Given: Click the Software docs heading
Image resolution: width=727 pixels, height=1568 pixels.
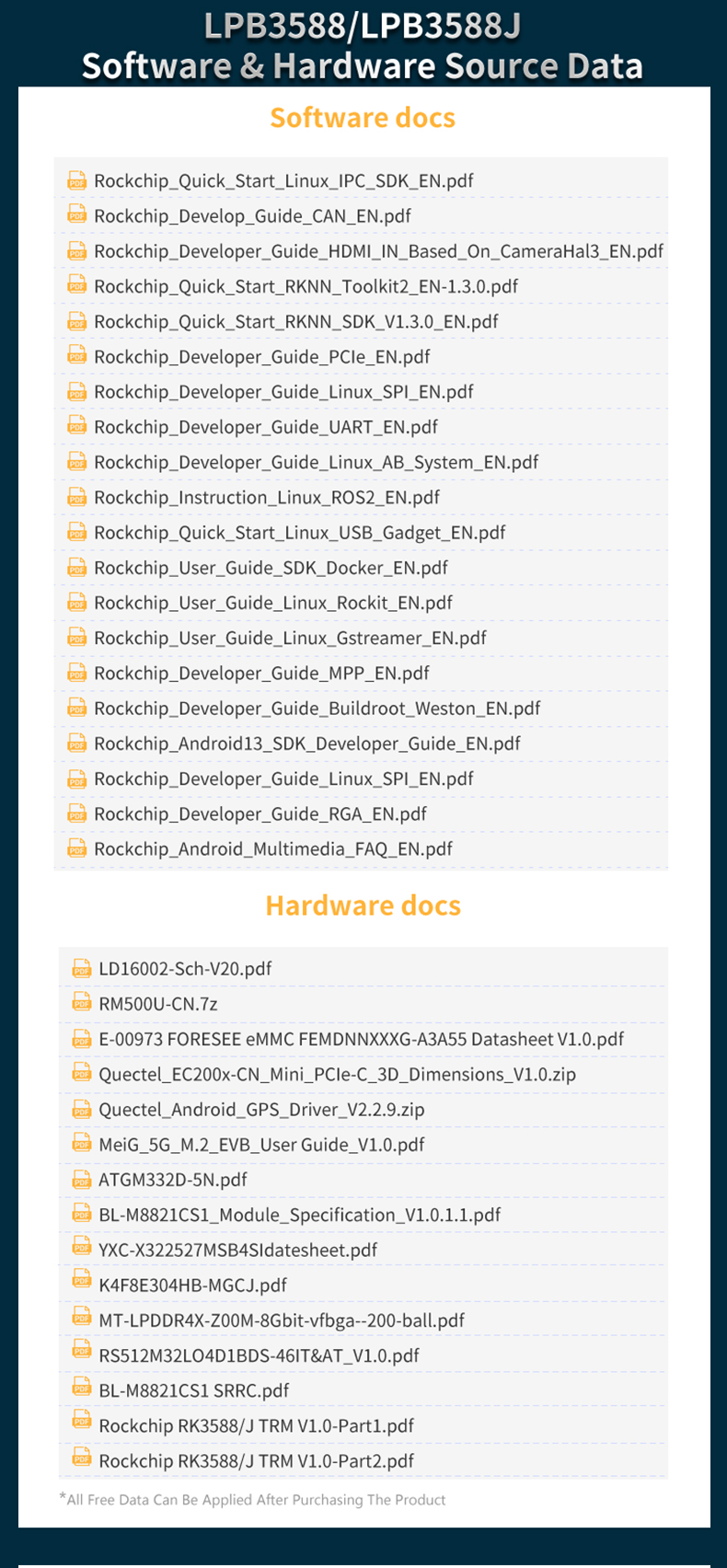Looking at the screenshot, I should tap(363, 118).
